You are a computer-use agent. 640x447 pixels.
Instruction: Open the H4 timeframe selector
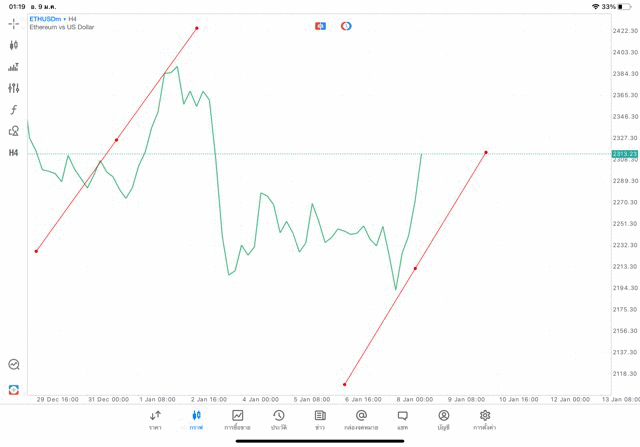14,153
